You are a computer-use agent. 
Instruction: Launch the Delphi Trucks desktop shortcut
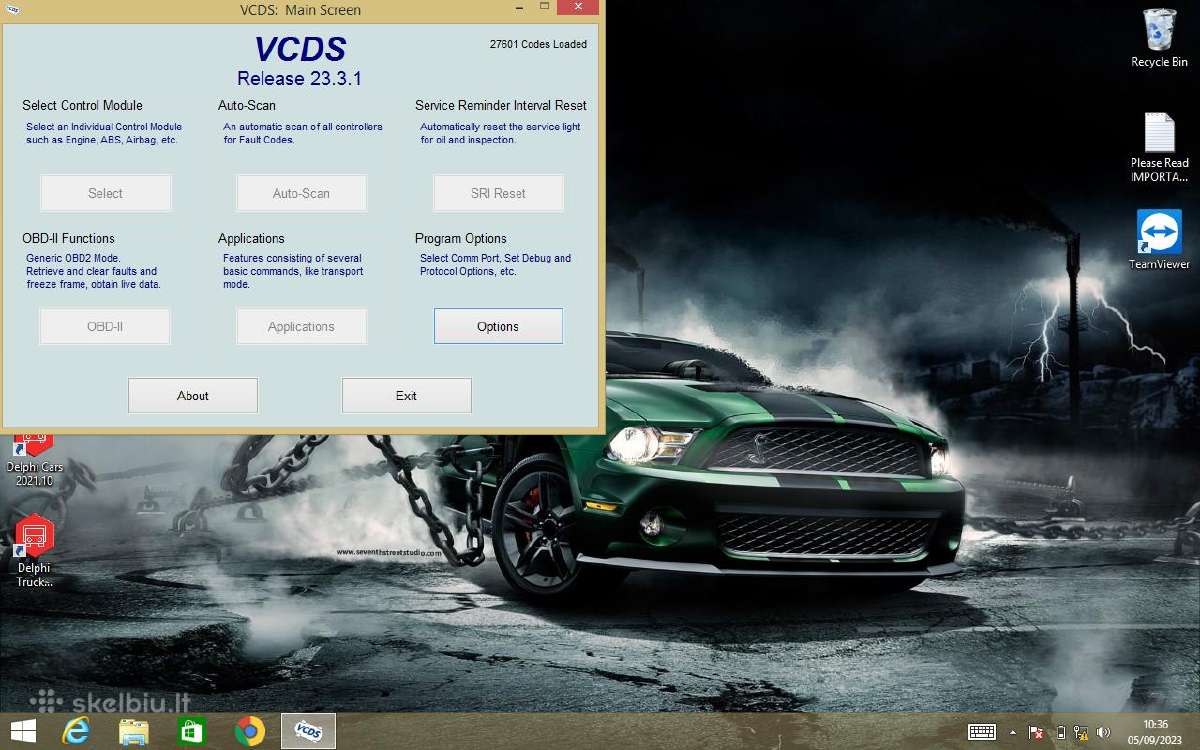[35, 551]
